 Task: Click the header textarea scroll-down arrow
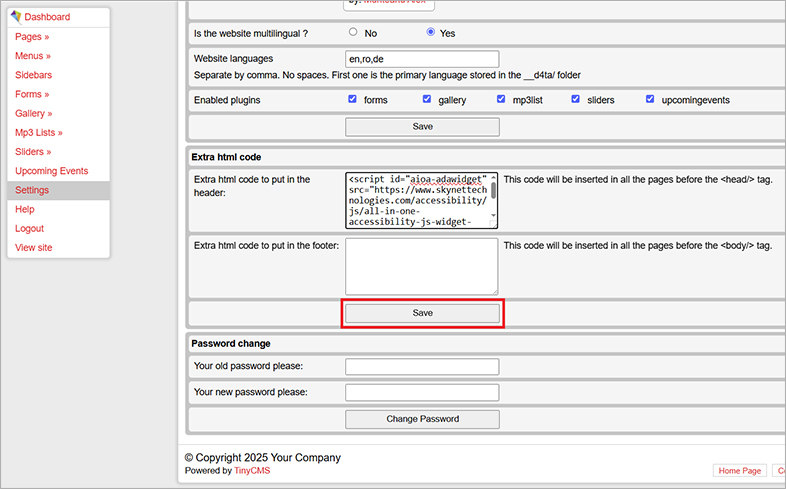point(493,215)
